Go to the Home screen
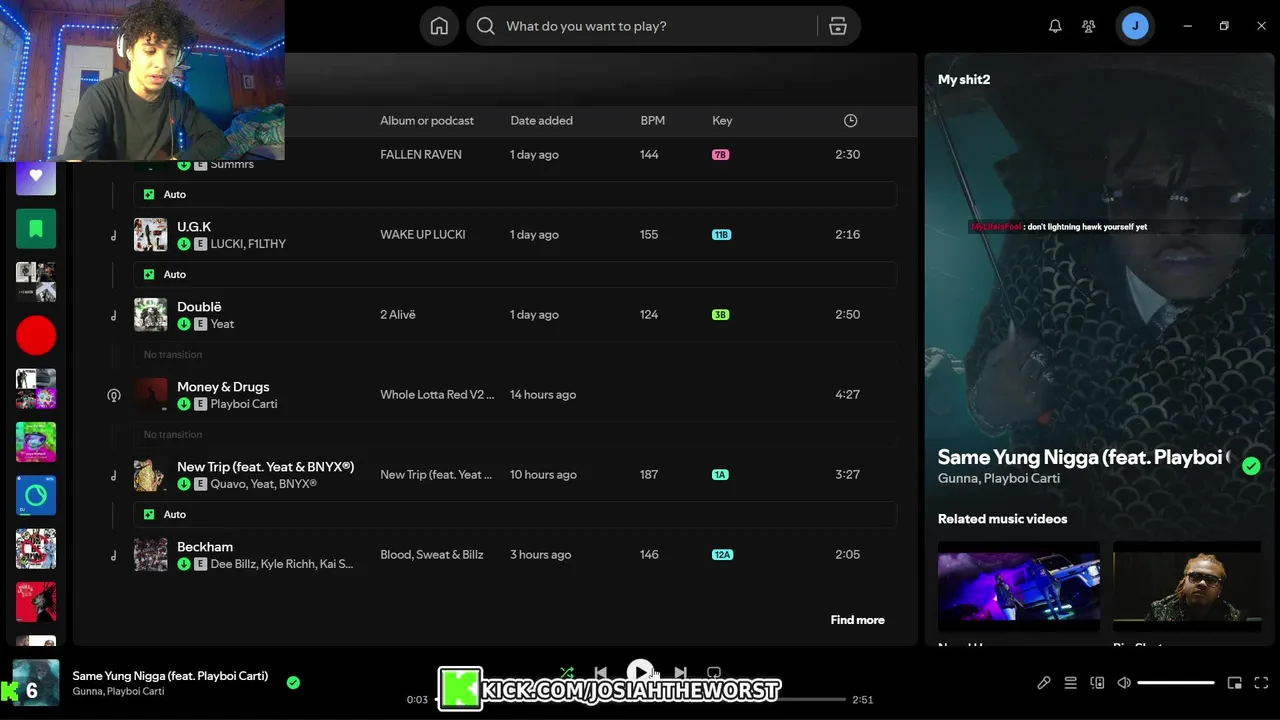1280x720 pixels. click(439, 26)
